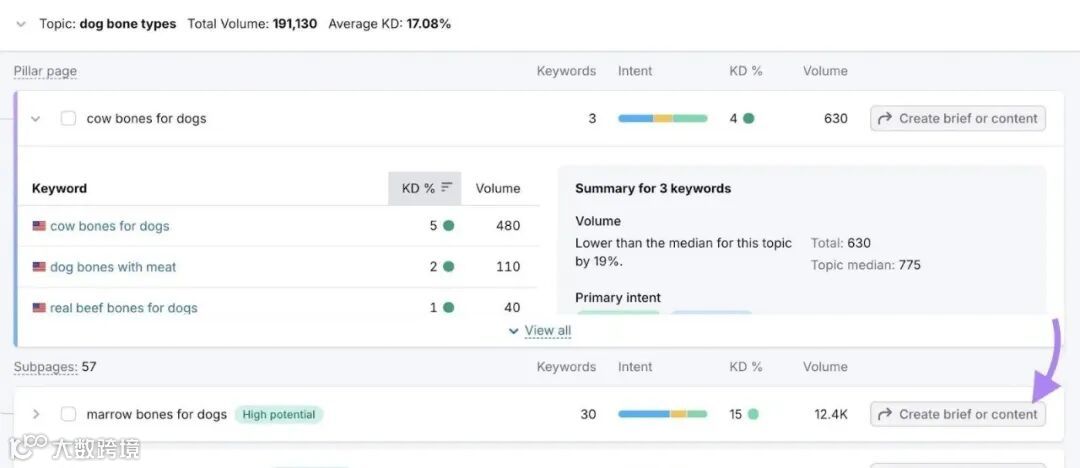Expand the marrow bones for dogs row

coord(36,414)
